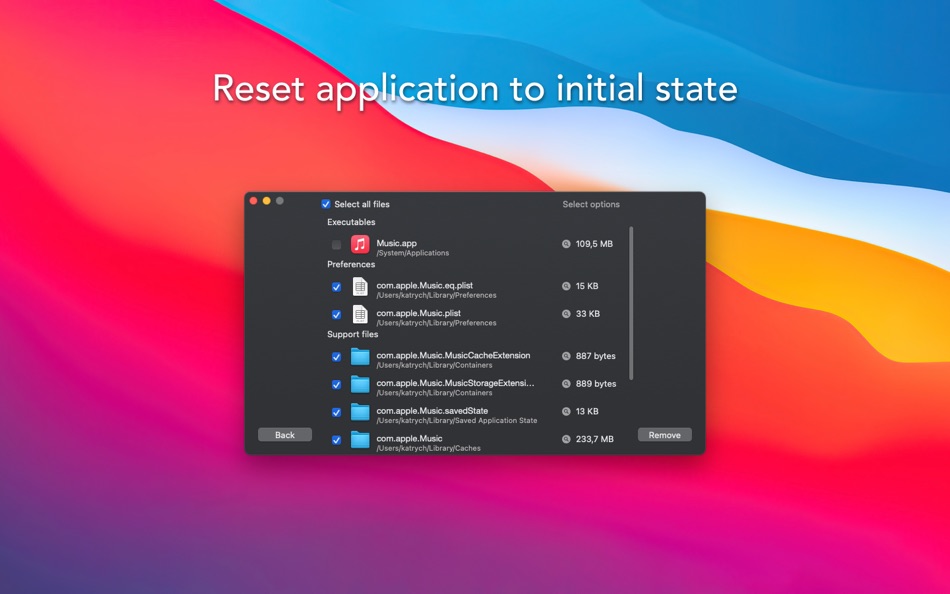Click the folder icon for com.apple.Music.savedState
The width and height of the screenshot is (950, 594).
(360, 411)
